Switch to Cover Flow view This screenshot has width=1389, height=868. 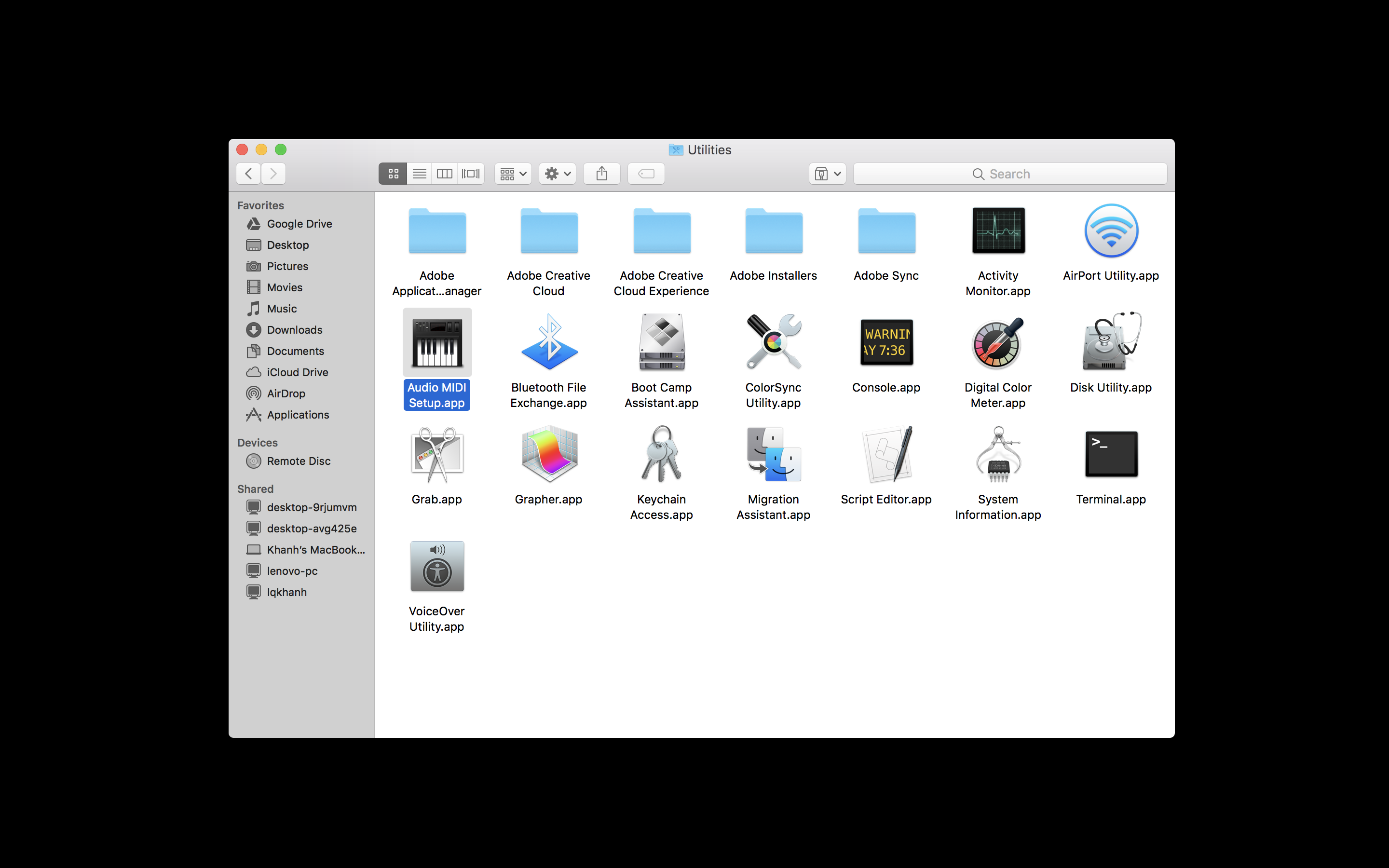[471, 174]
